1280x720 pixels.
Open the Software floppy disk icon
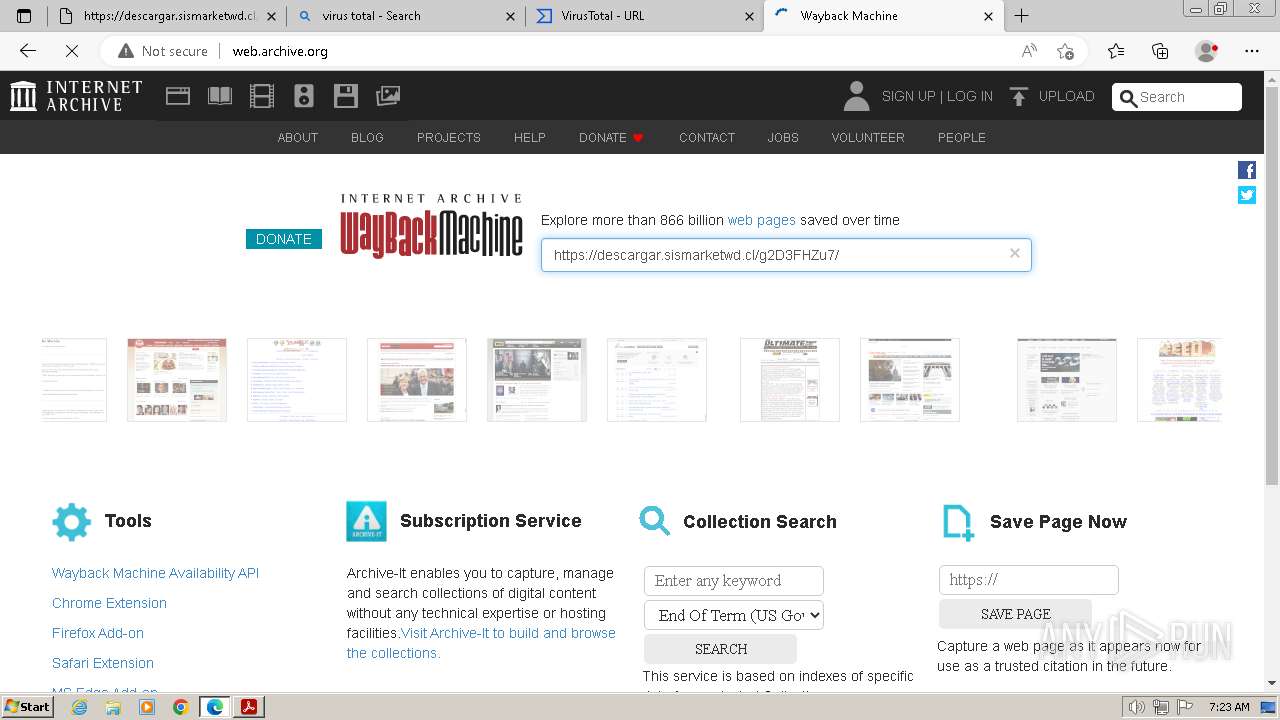pos(346,96)
